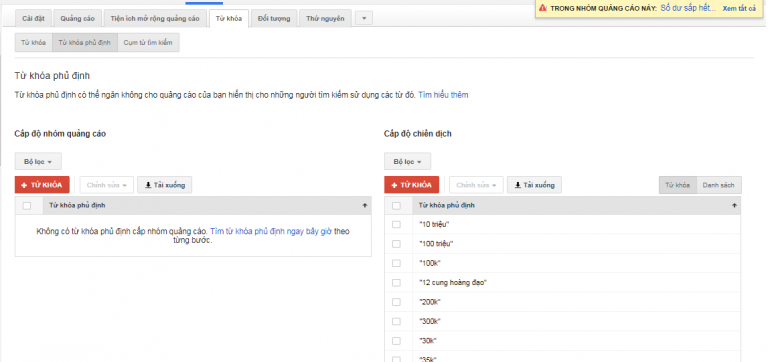Image resolution: width=768 pixels, height=362 pixels.
Task: Open Chỉnh sửa dropdown in campaign section
Action: tap(476, 185)
